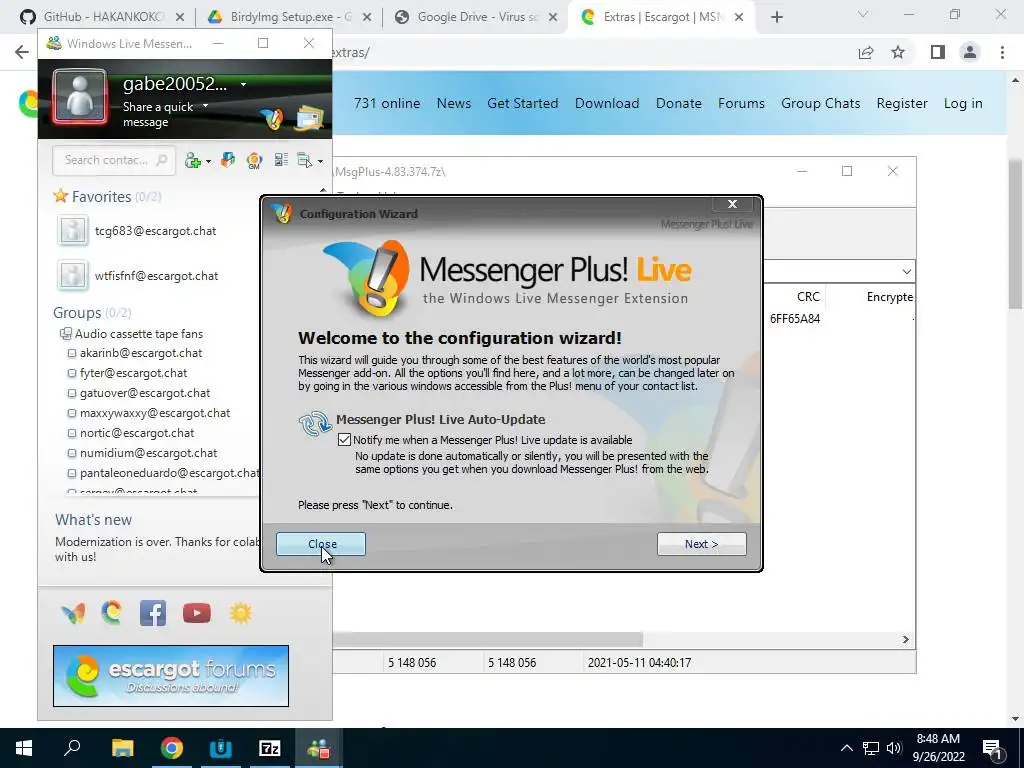
Task: Open the Download page link
Action: [607, 103]
